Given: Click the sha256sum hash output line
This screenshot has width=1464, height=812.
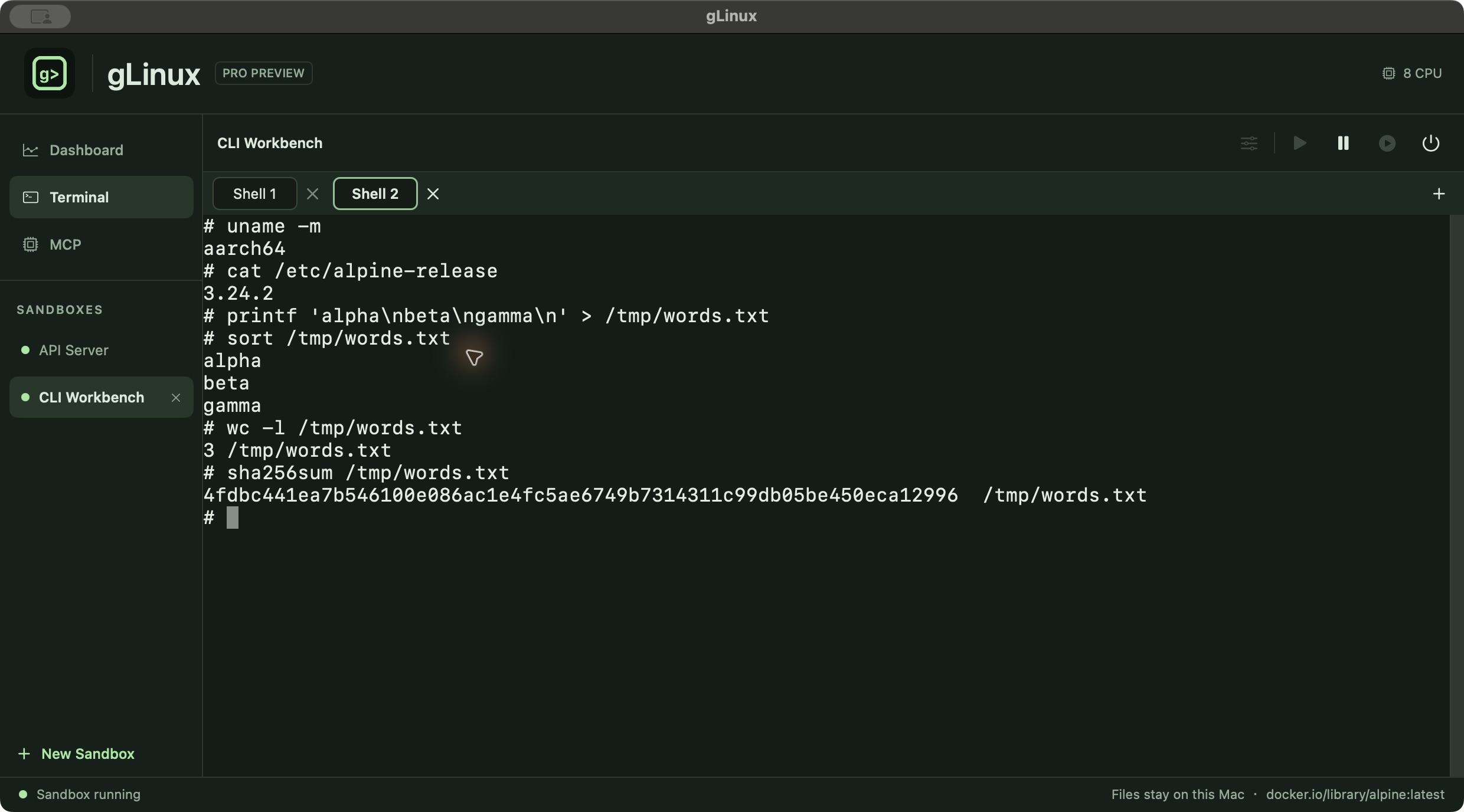Looking at the screenshot, I should click(675, 495).
